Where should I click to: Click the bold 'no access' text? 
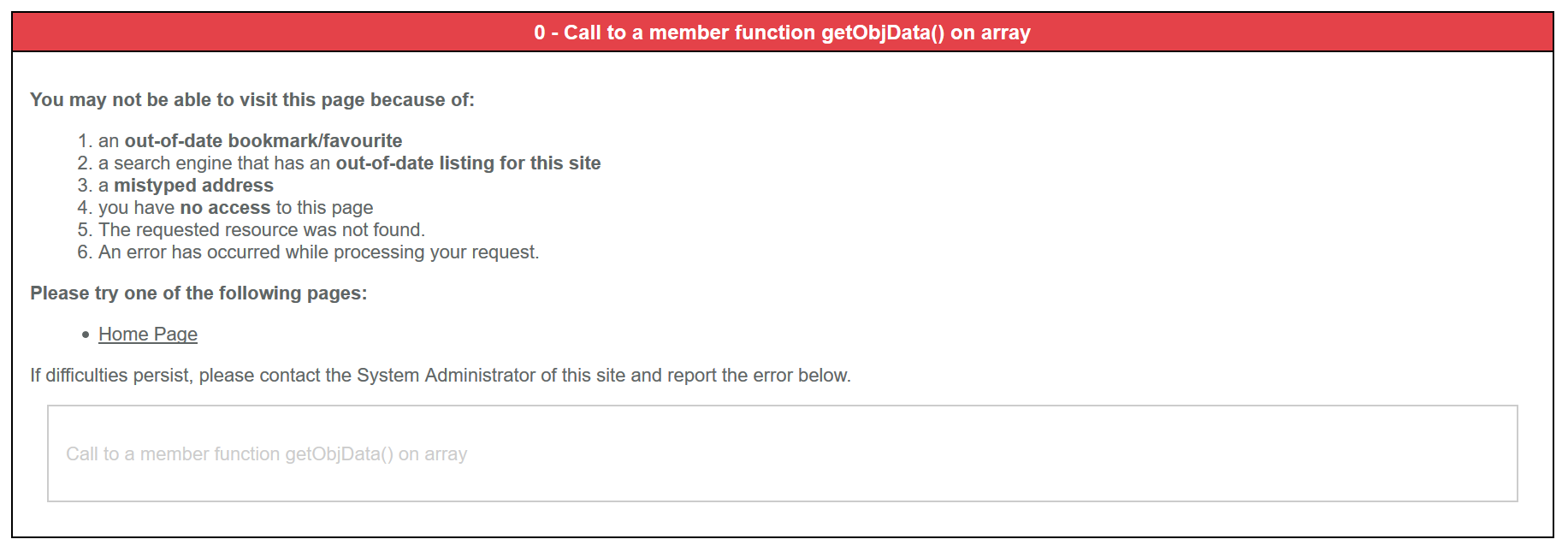[225, 208]
